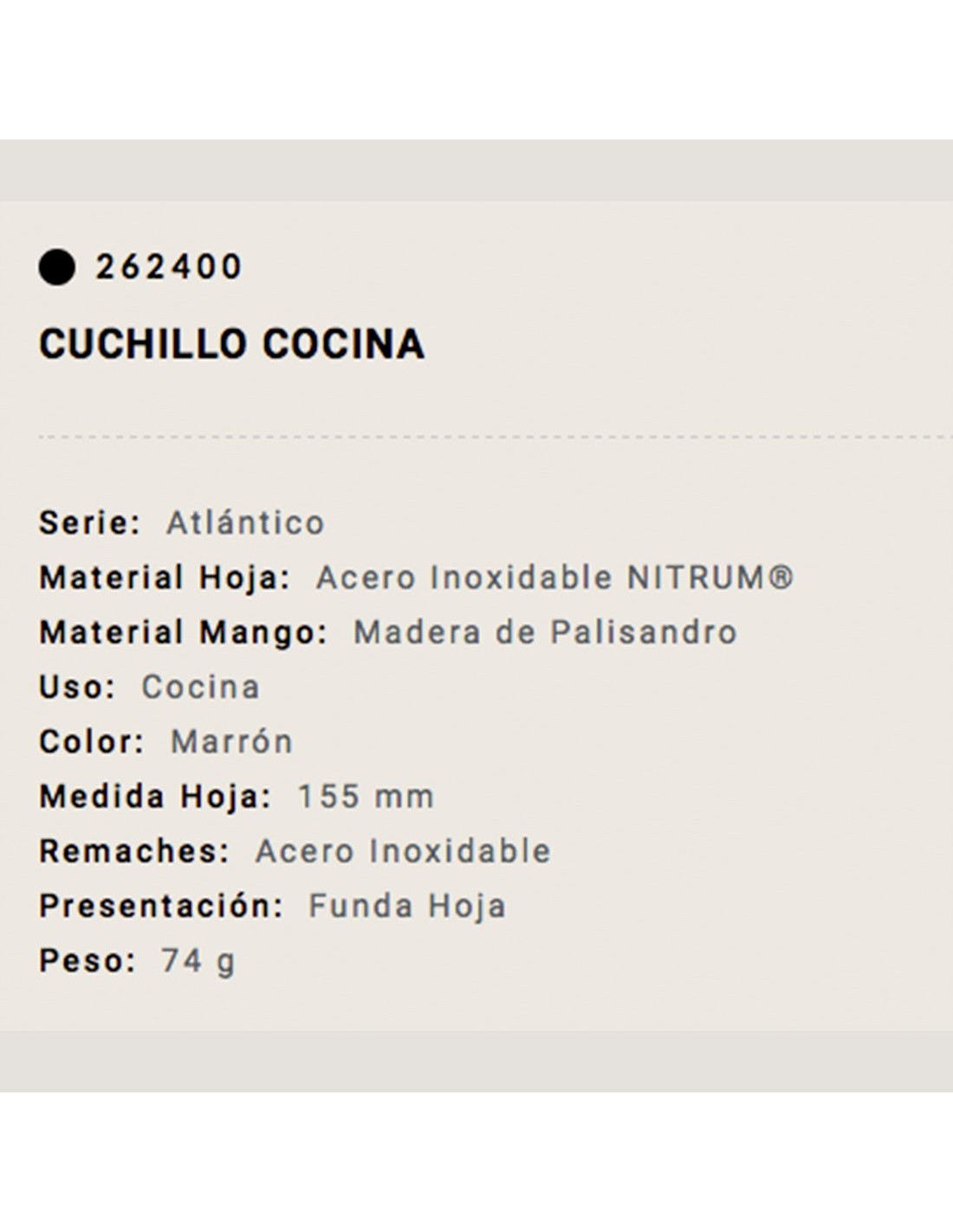Screen dimensions: 953x1232
Task: Select the Atlántico series value
Action: (x=246, y=523)
